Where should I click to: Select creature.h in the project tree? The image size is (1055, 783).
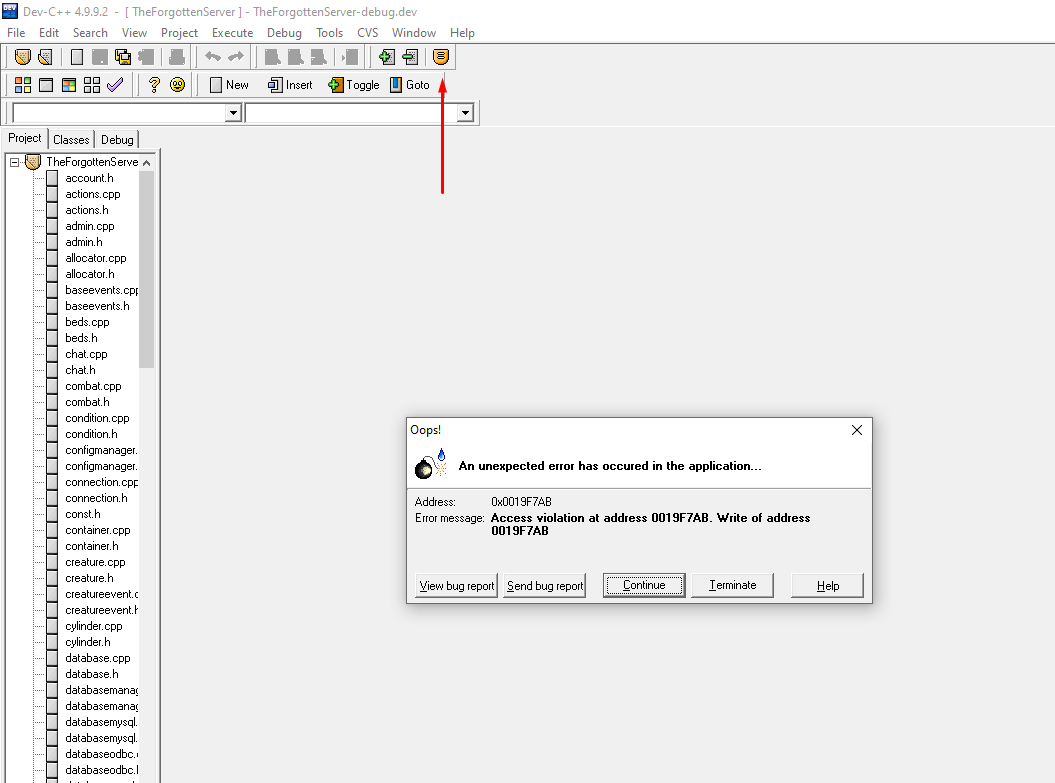coord(89,578)
